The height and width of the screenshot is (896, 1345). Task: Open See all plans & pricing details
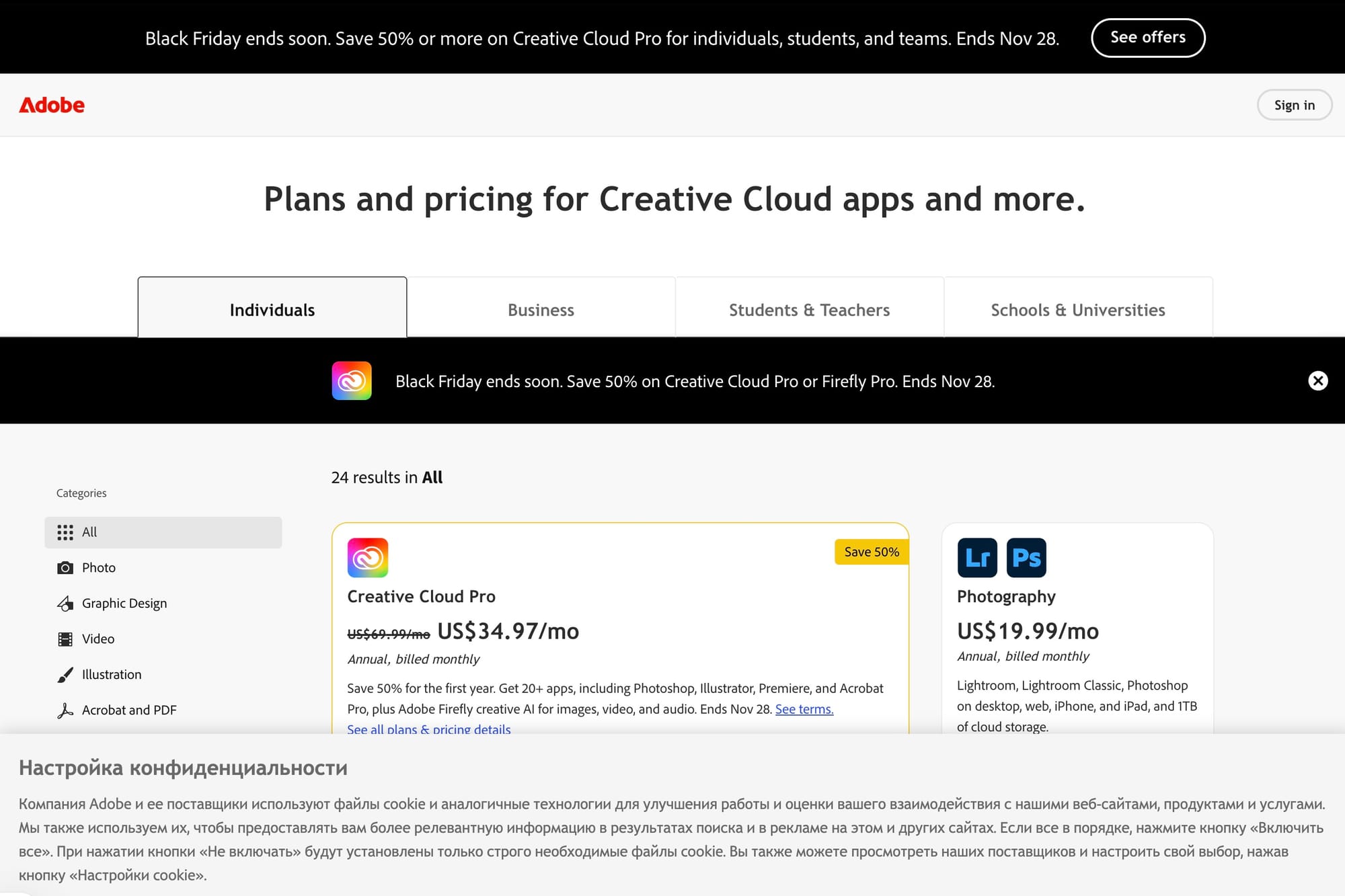[x=428, y=729]
